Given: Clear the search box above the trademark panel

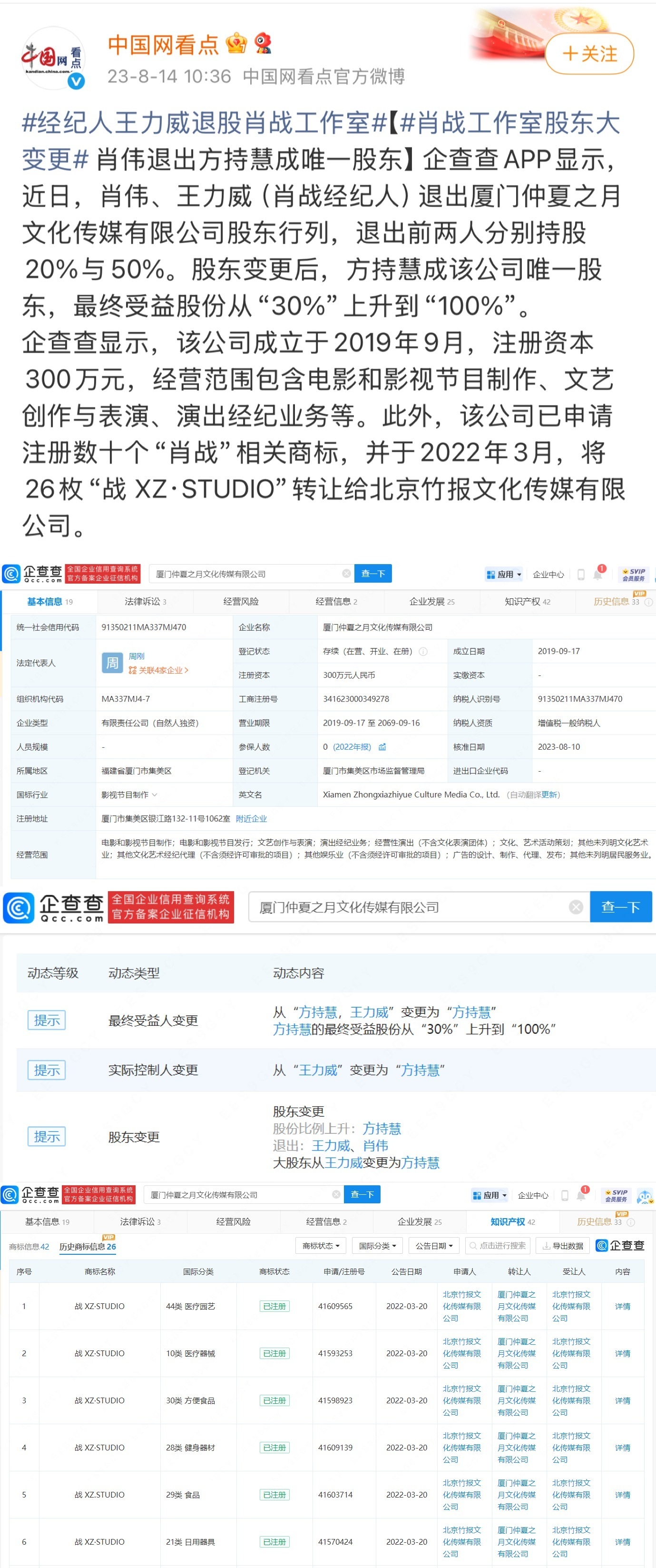Looking at the screenshot, I should coord(336,1194).
